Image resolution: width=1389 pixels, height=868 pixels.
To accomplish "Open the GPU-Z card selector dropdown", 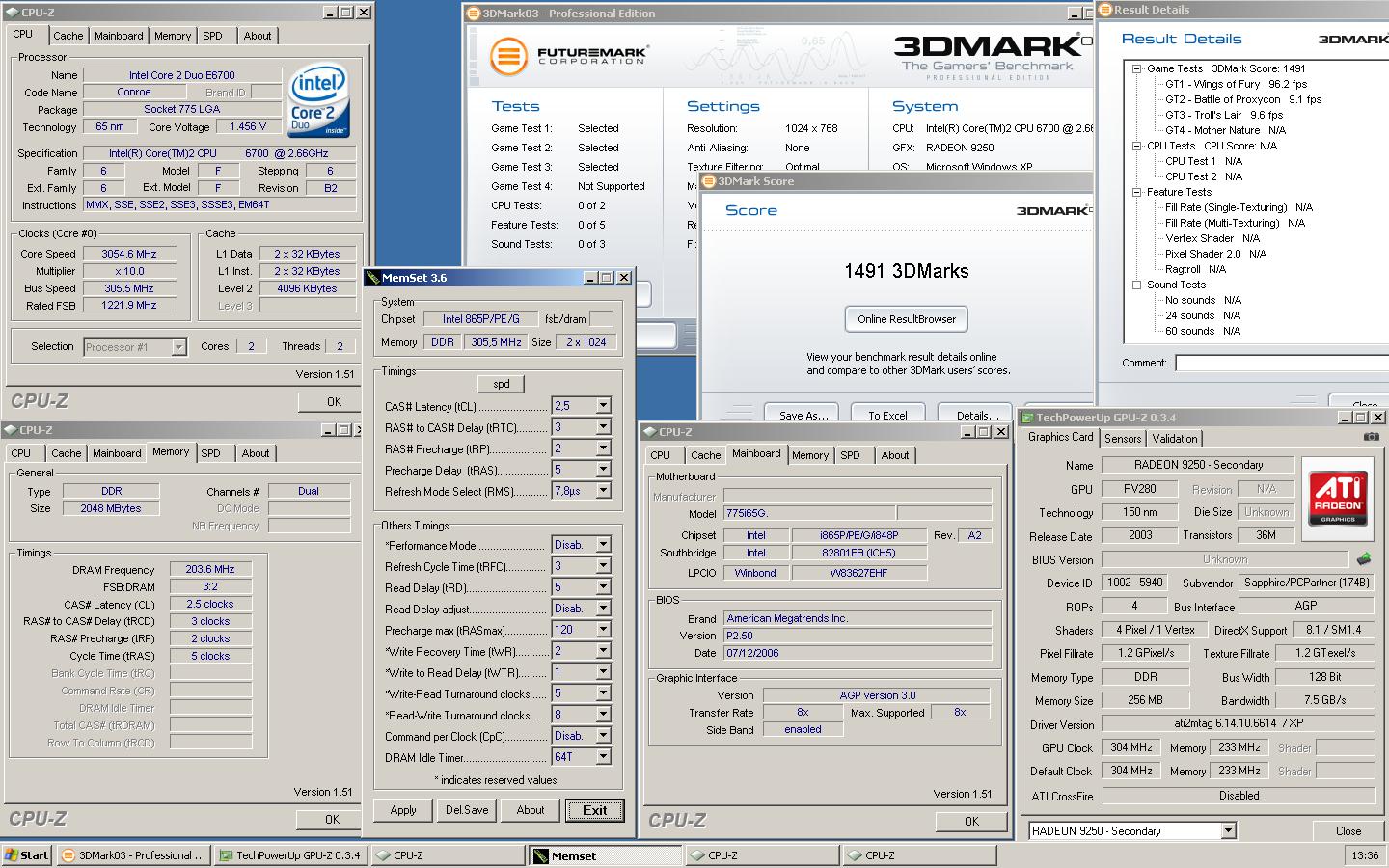I will 1228,831.
